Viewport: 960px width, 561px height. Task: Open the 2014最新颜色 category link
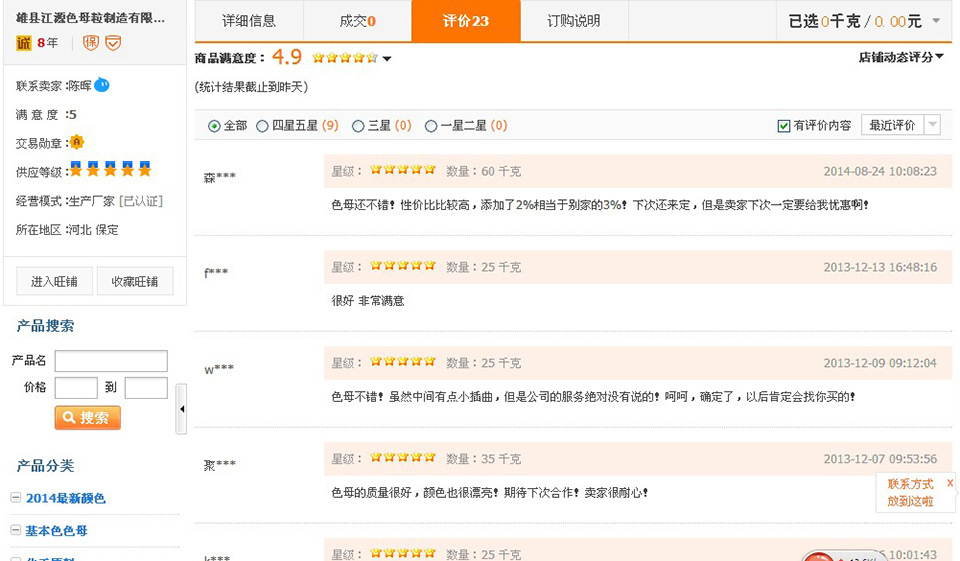click(x=66, y=498)
